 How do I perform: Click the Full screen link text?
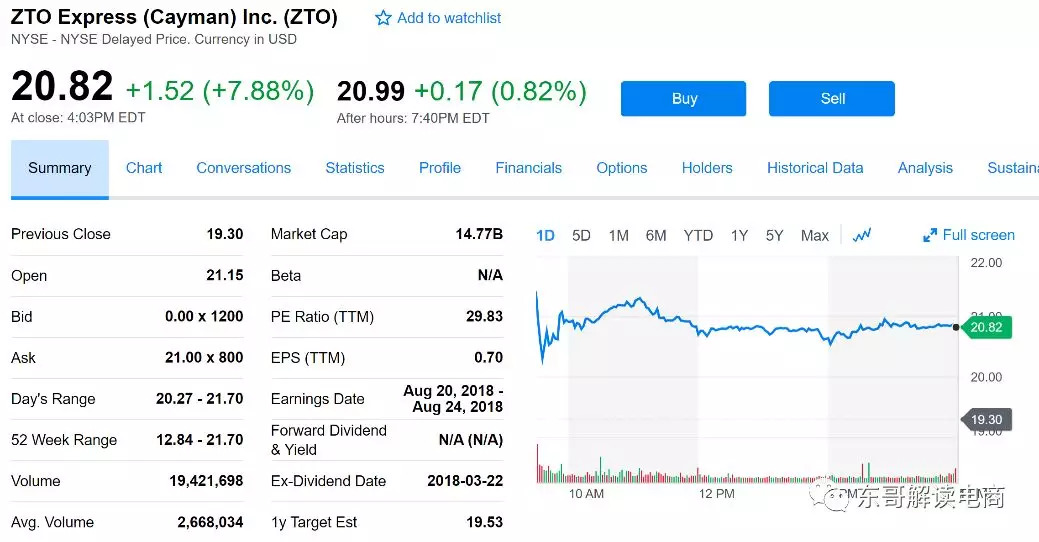tap(978, 235)
